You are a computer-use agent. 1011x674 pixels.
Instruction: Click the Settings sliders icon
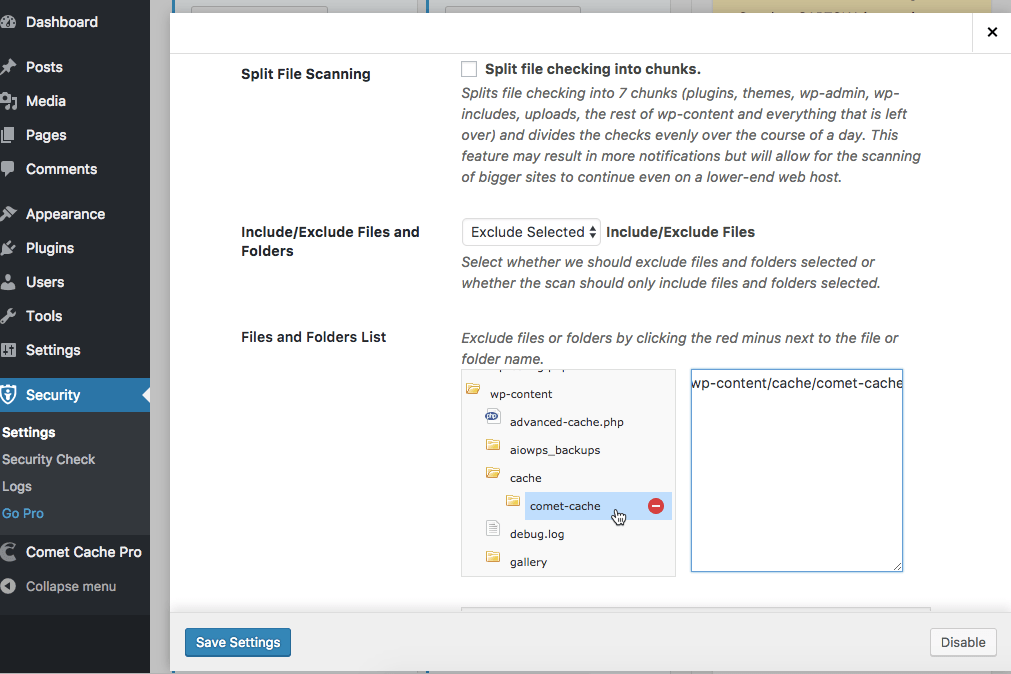point(8,350)
